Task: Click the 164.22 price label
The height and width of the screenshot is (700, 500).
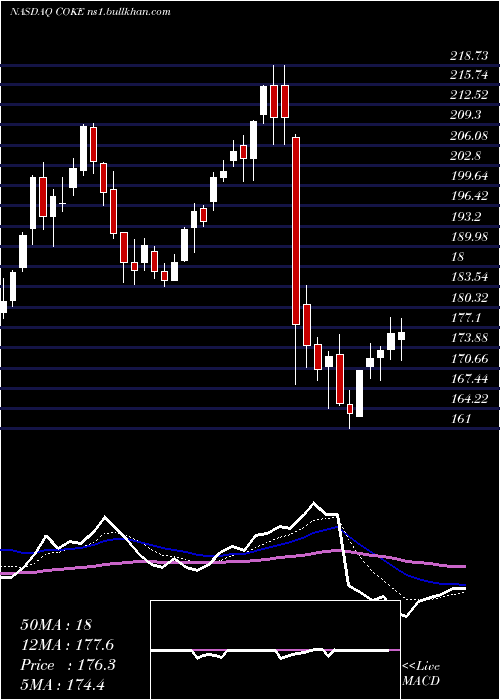Action: 469,398
